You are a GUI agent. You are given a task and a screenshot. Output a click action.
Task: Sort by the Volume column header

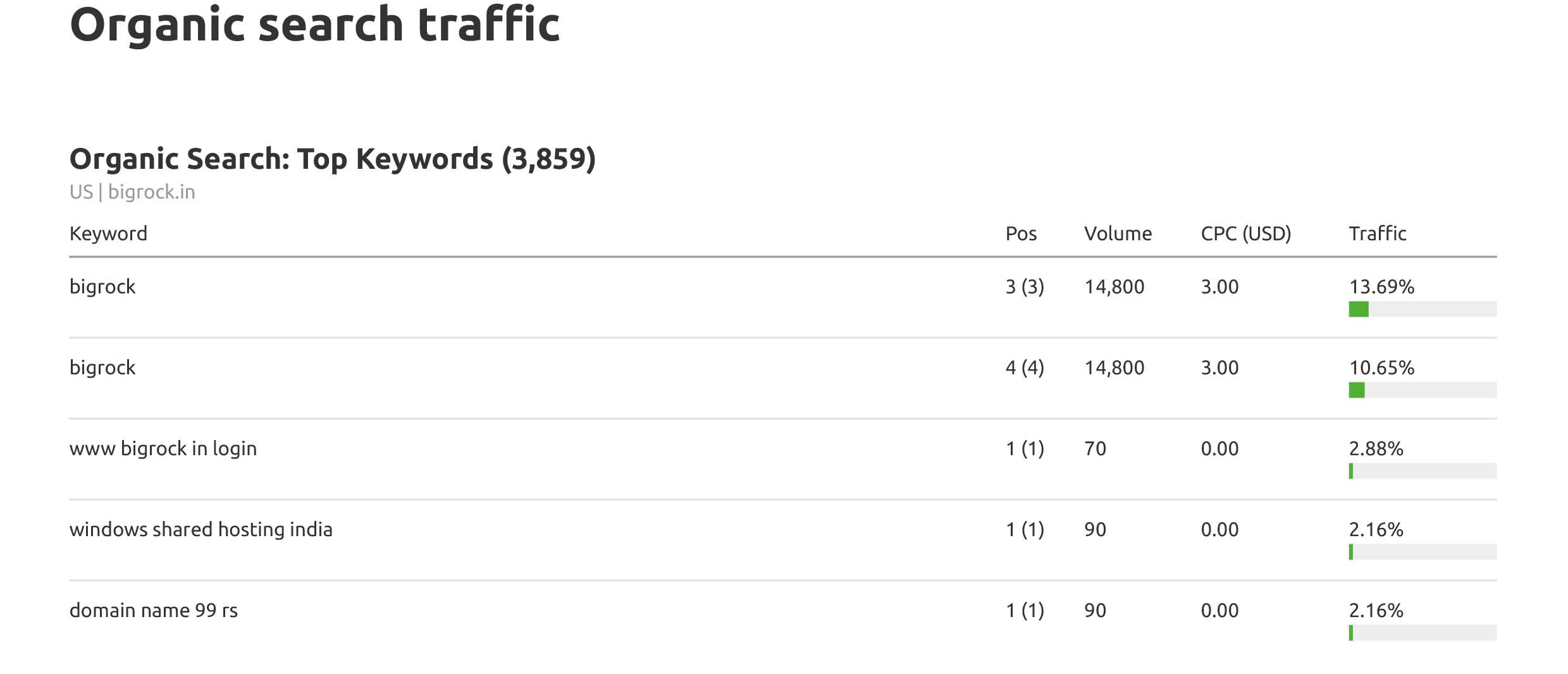coord(1118,234)
